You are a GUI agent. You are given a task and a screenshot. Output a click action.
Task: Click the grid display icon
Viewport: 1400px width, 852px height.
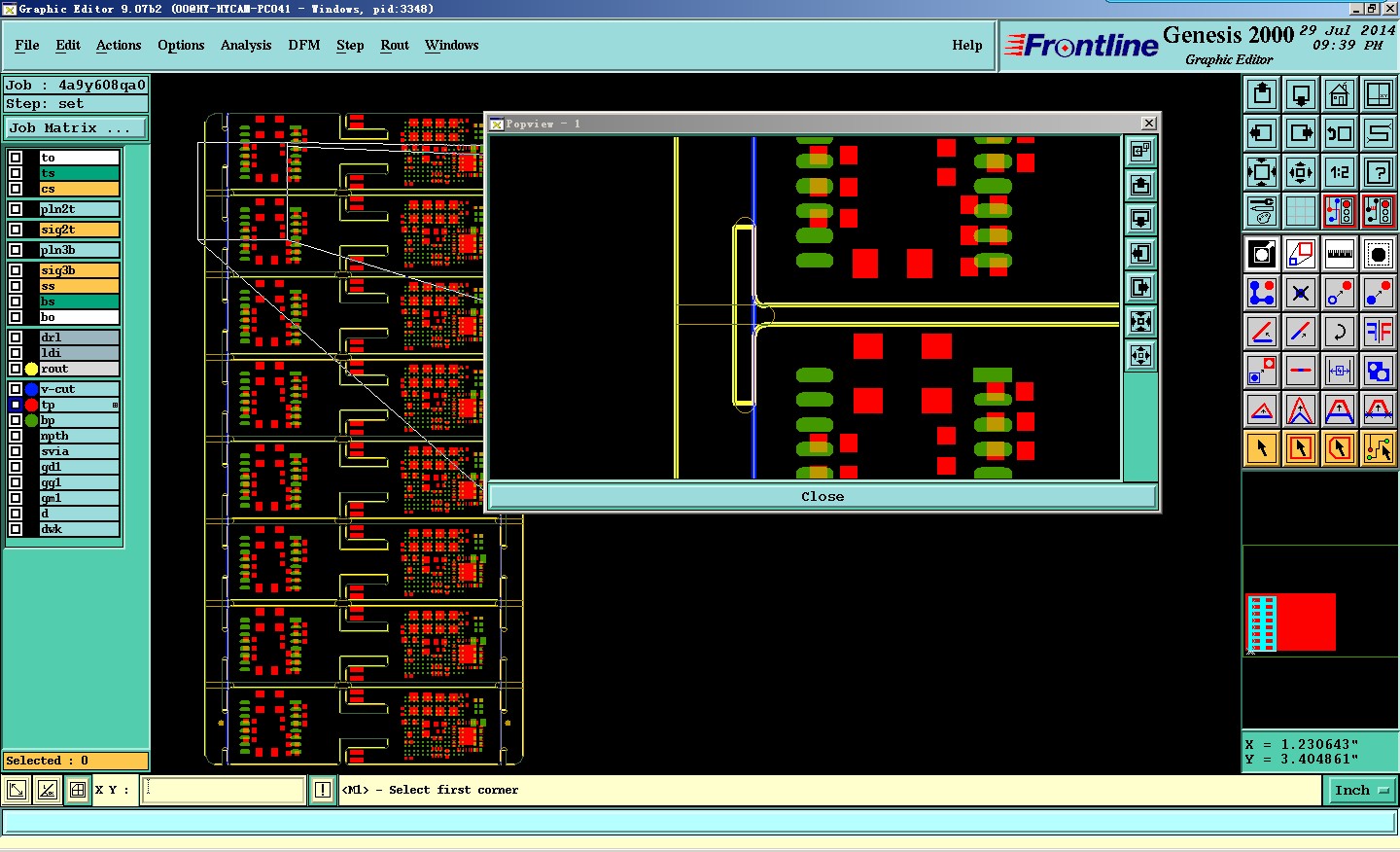tap(1301, 210)
